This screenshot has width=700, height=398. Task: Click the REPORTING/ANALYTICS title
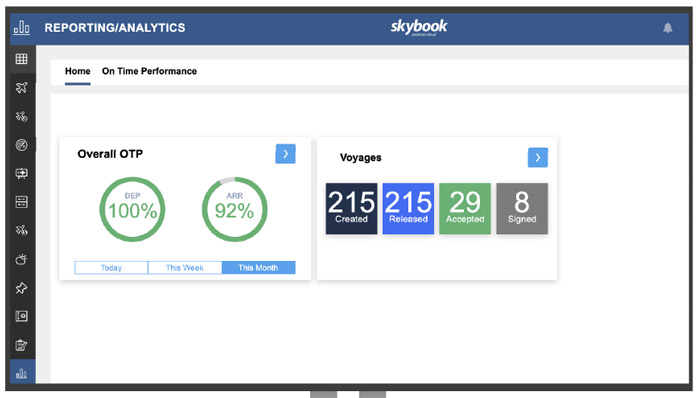pyautogui.click(x=115, y=28)
